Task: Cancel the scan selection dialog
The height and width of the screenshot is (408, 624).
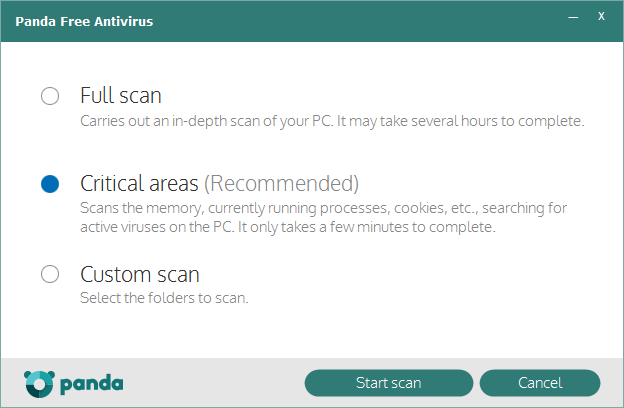Action: pos(540,383)
